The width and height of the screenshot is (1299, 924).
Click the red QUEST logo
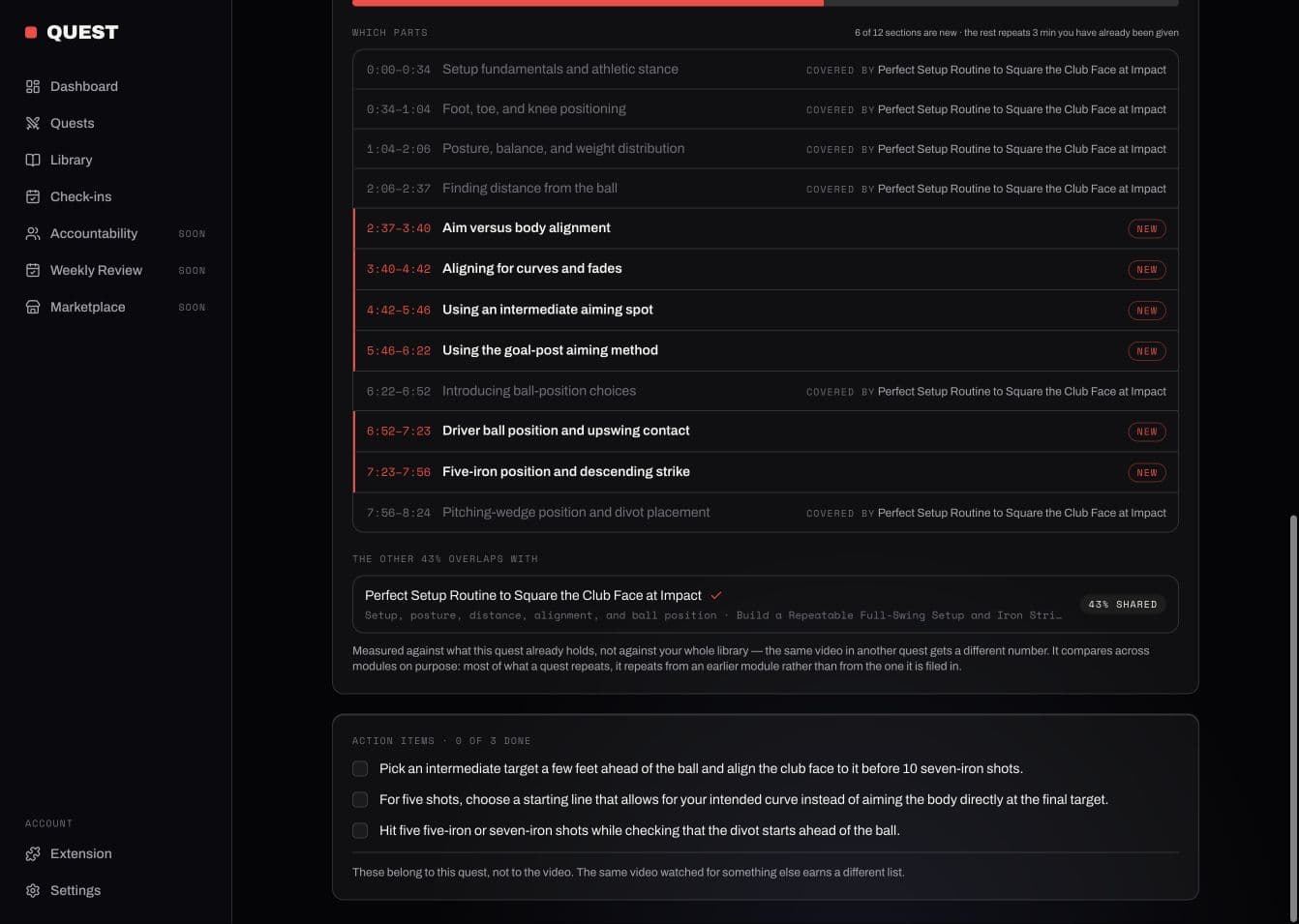(x=72, y=32)
